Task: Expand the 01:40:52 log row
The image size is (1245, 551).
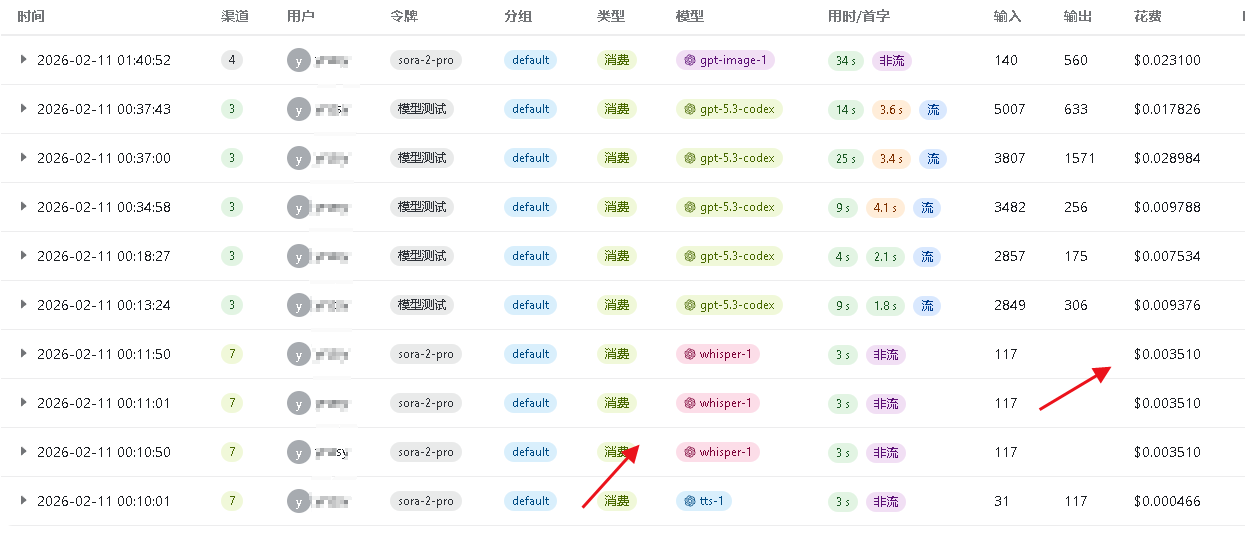Action: pos(24,60)
